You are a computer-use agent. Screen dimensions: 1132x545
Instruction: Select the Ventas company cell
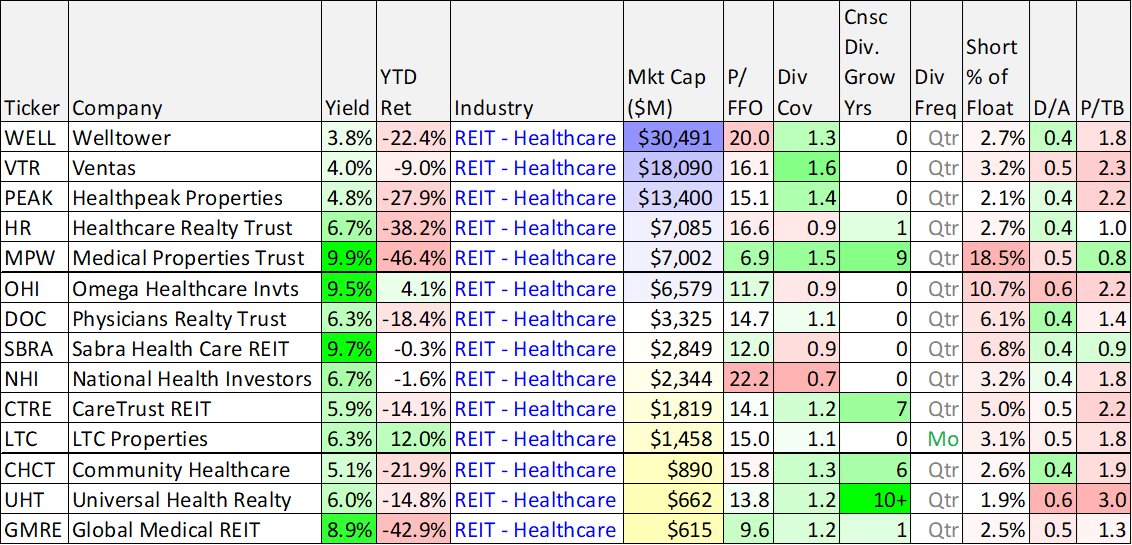point(195,167)
